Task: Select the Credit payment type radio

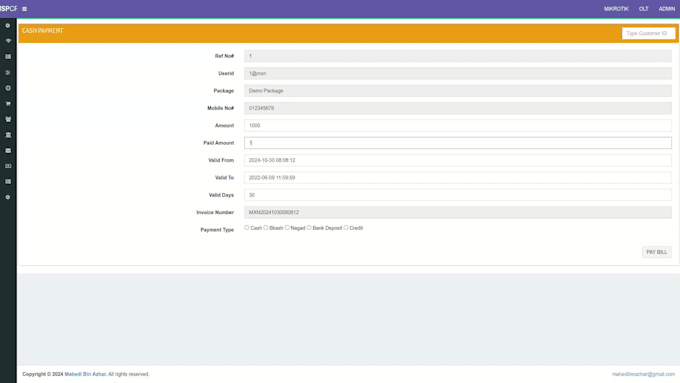Action: tap(346, 228)
